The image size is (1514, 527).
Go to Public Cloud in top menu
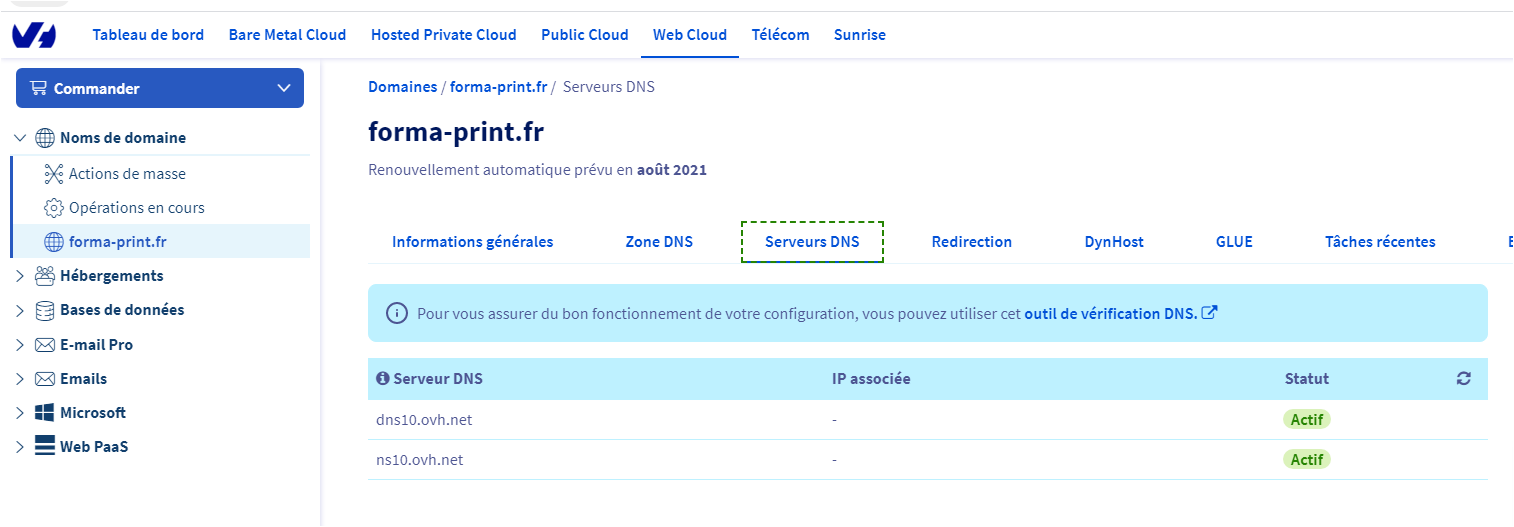pyautogui.click(x=584, y=35)
